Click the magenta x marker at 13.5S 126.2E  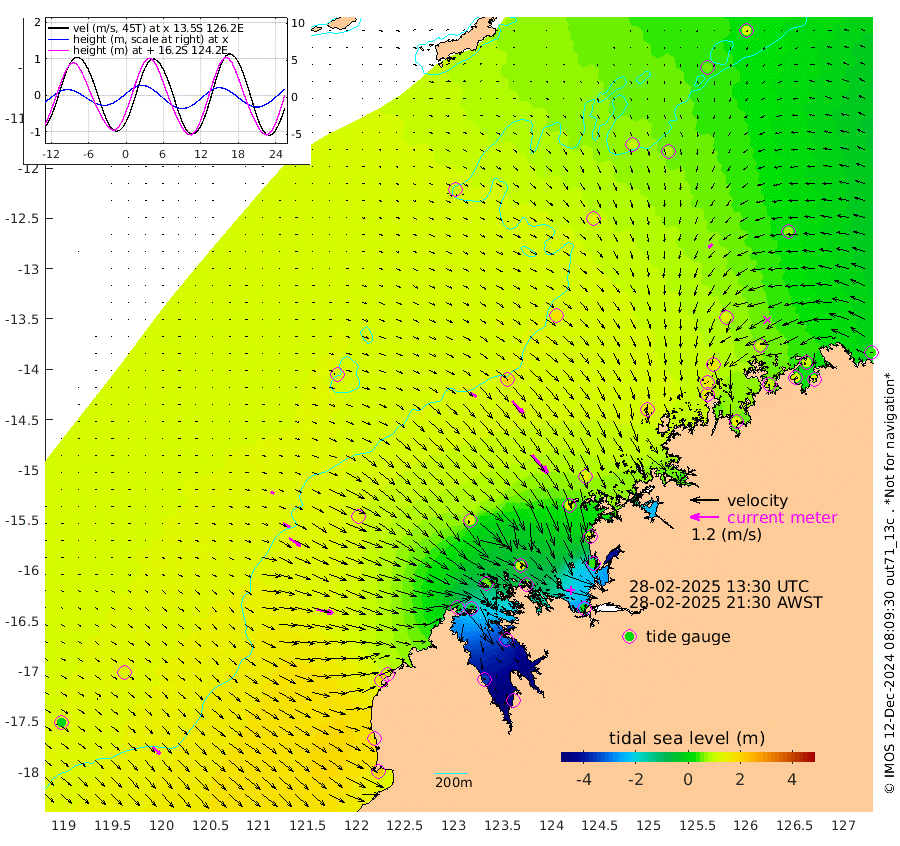click(x=767, y=320)
